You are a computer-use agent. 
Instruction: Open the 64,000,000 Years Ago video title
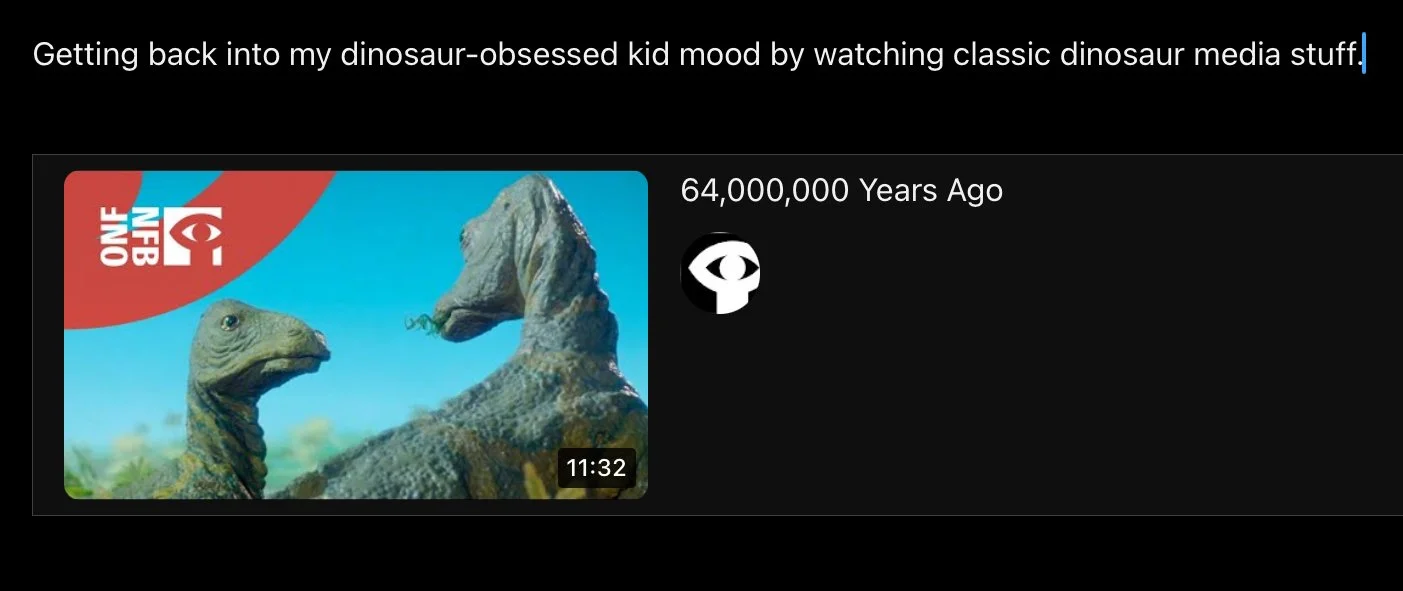pos(841,190)
